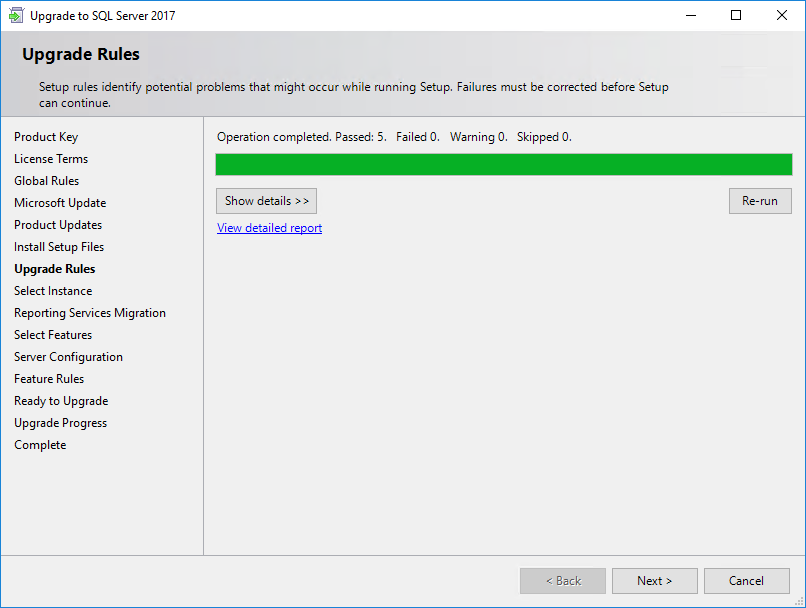806x608 pixels.
Task: Click the 'Operation completed. Passed: 5.' text
Action: (302, 137)
